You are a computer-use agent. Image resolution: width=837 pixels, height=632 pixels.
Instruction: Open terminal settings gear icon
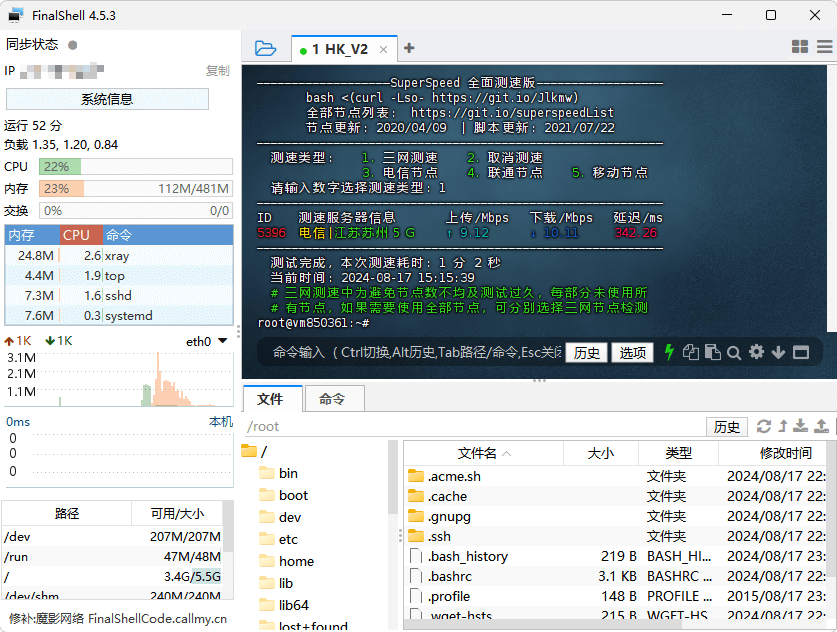click(757, 352)
